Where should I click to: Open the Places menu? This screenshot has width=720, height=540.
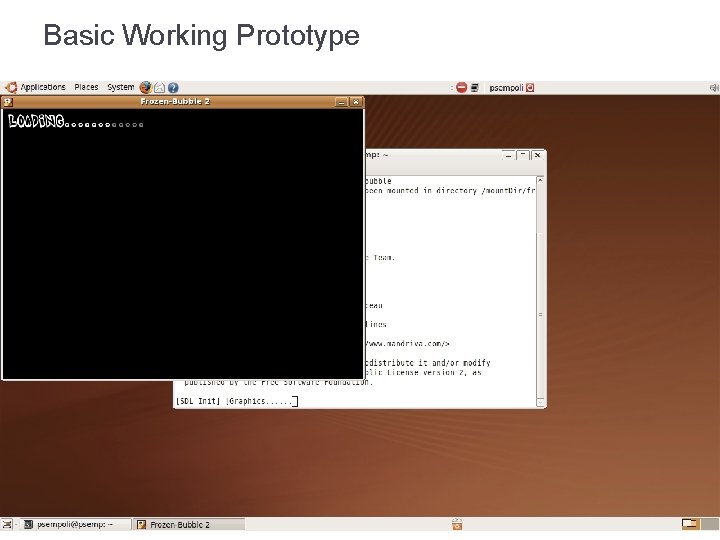tap(86, 87)
